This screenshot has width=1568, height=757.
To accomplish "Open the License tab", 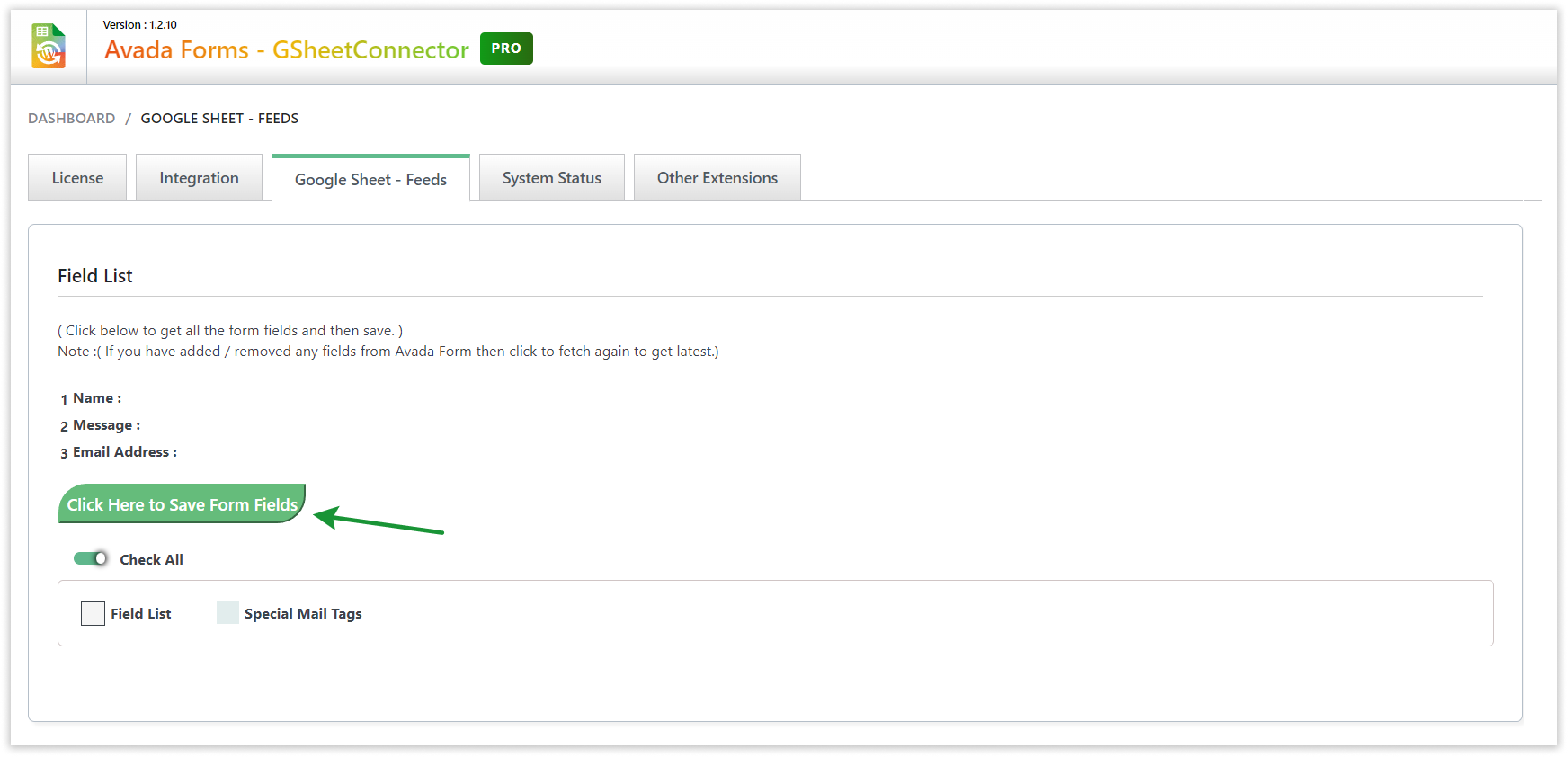I will point(77,178).
